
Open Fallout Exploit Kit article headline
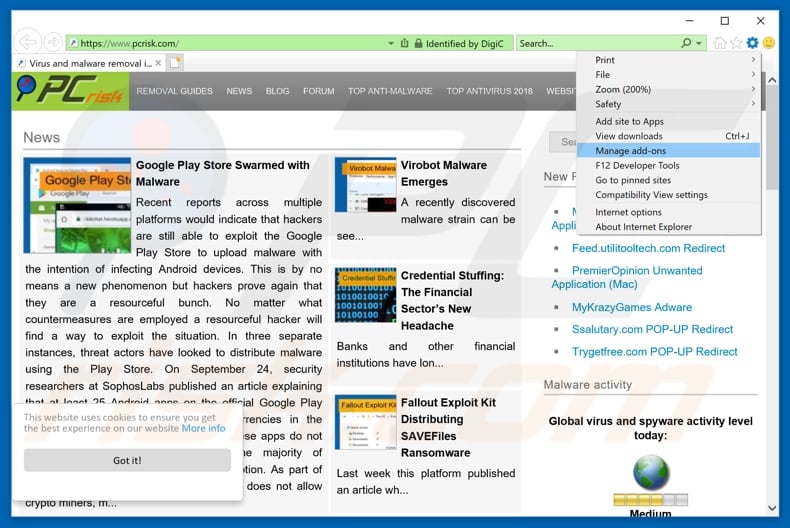coord(448,427)
